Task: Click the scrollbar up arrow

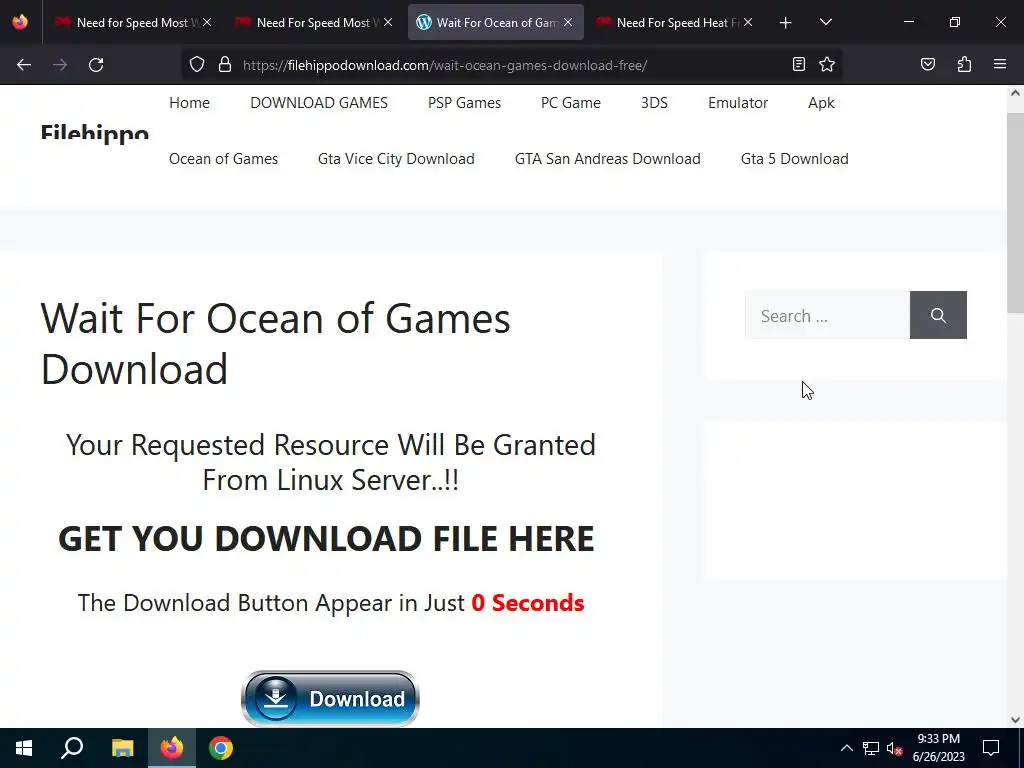Action: click(x=1015, y=93)
